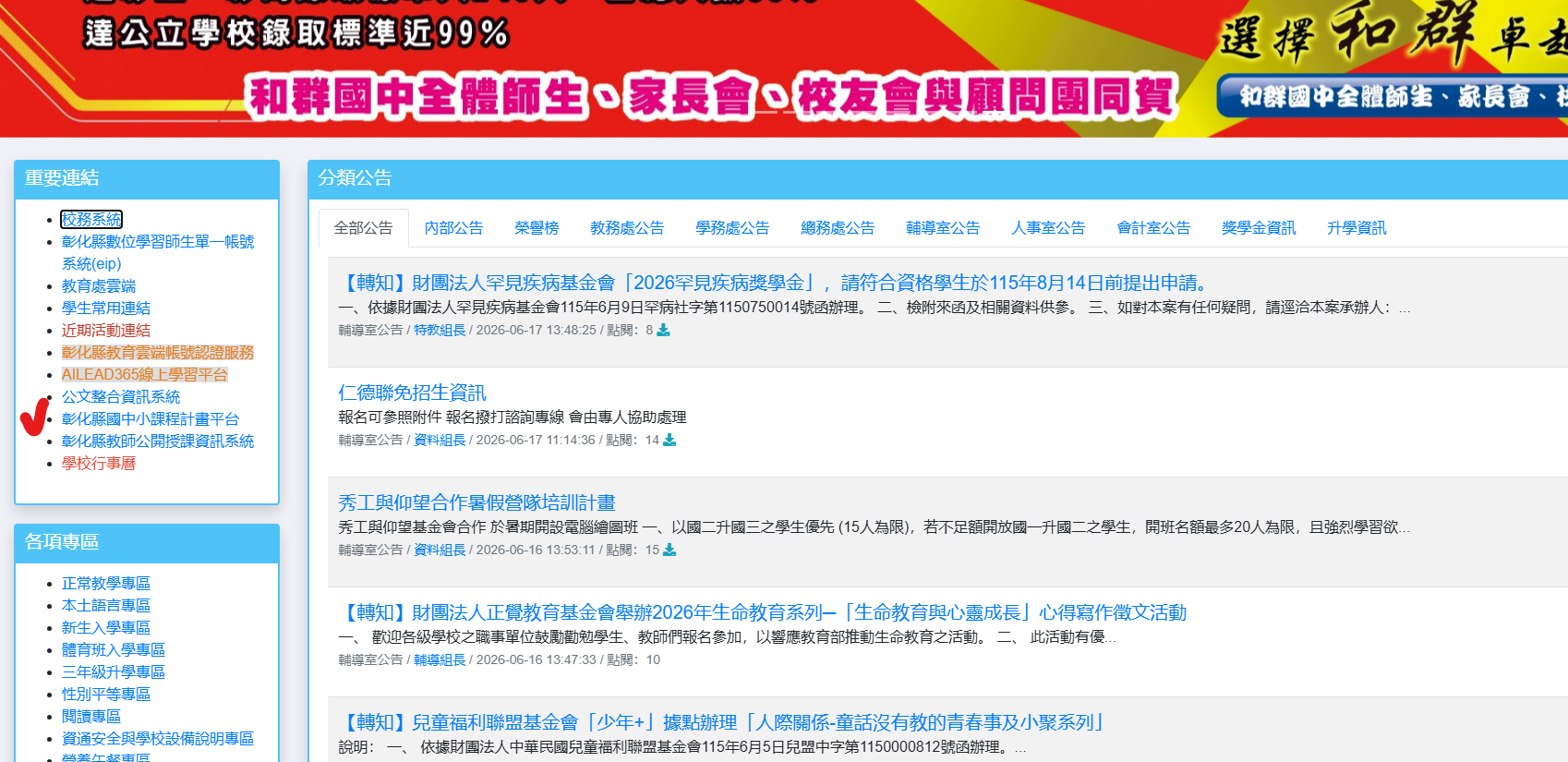Visit 體育班入學專區
Image resolution: width=1568 pixels, height=762 pixels.
[x=114, y=649]
